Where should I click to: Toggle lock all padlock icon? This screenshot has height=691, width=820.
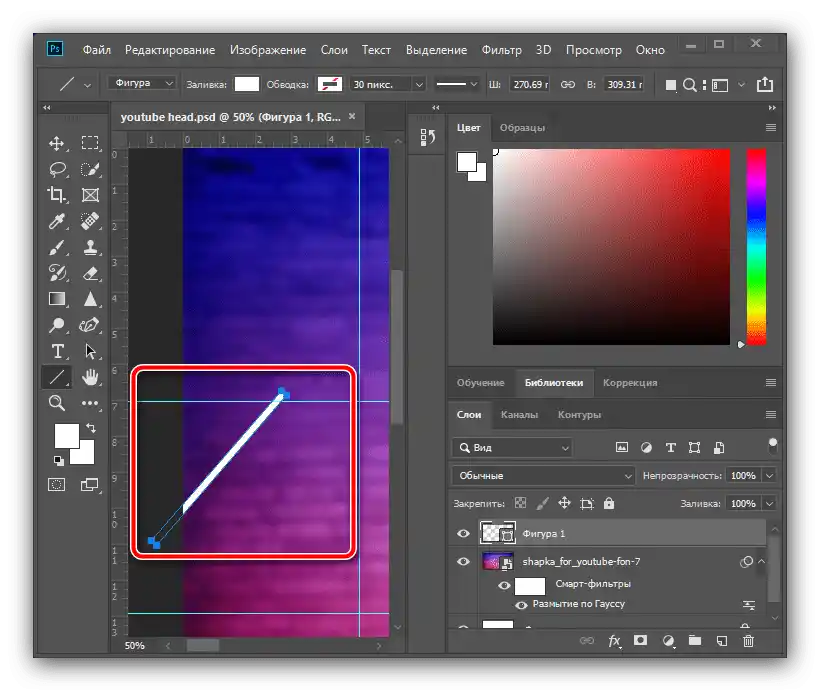[609, 503]
